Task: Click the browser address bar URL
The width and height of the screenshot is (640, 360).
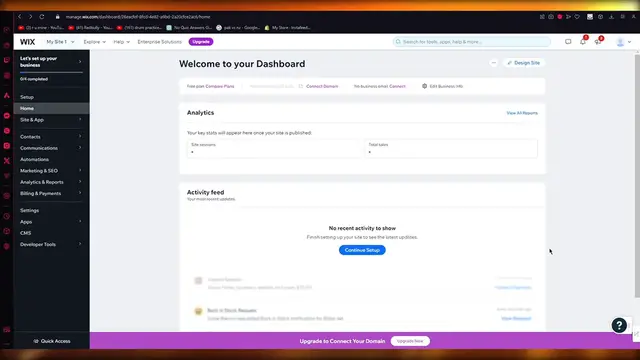Action: 138,17
